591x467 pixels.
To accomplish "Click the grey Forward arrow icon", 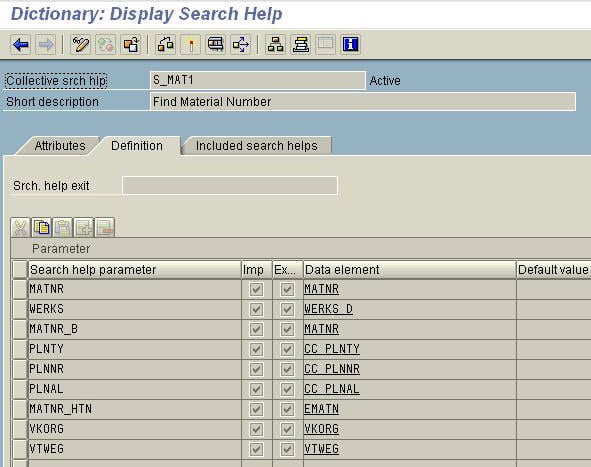I will point(46,45).
